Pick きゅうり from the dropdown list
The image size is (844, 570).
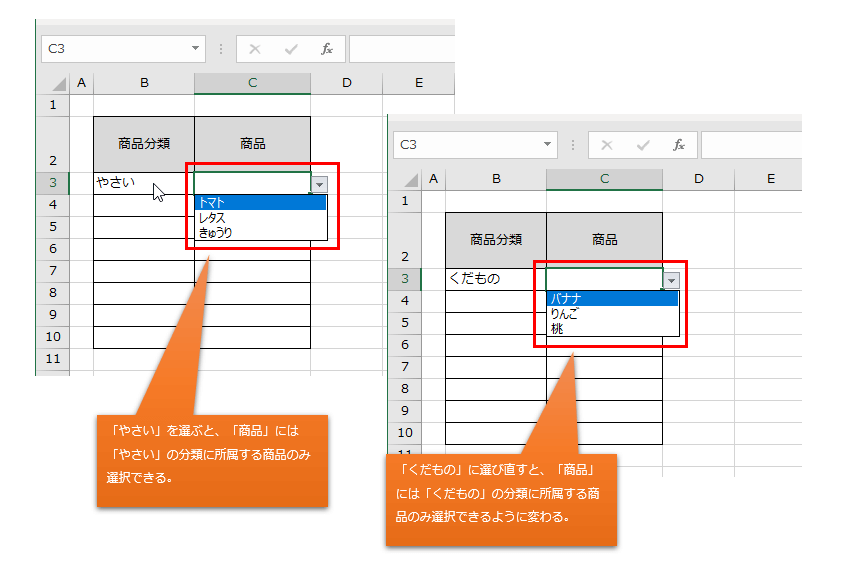(262, 232)
